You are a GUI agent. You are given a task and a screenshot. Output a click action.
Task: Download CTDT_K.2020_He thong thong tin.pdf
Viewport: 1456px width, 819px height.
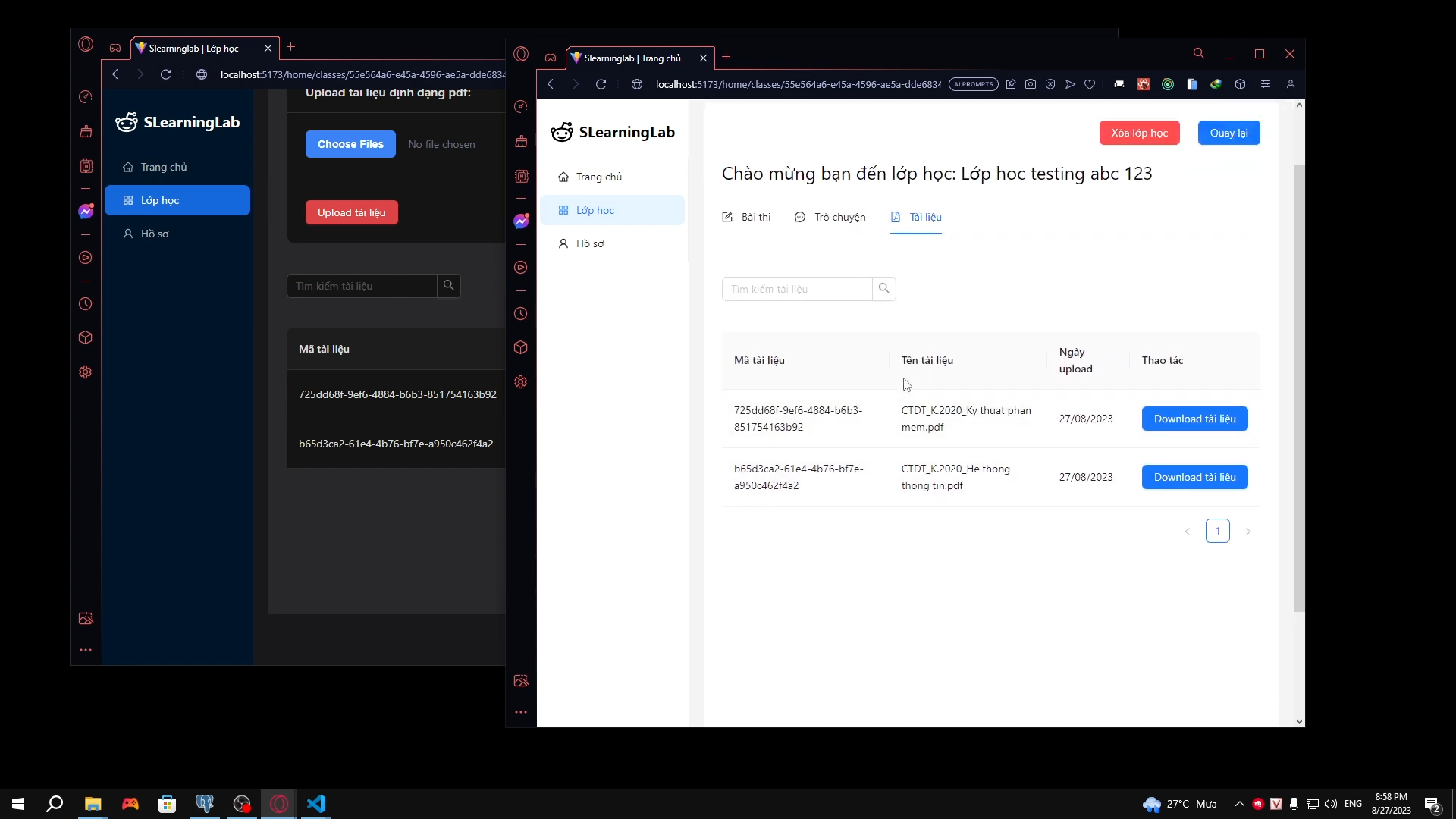1194,477
